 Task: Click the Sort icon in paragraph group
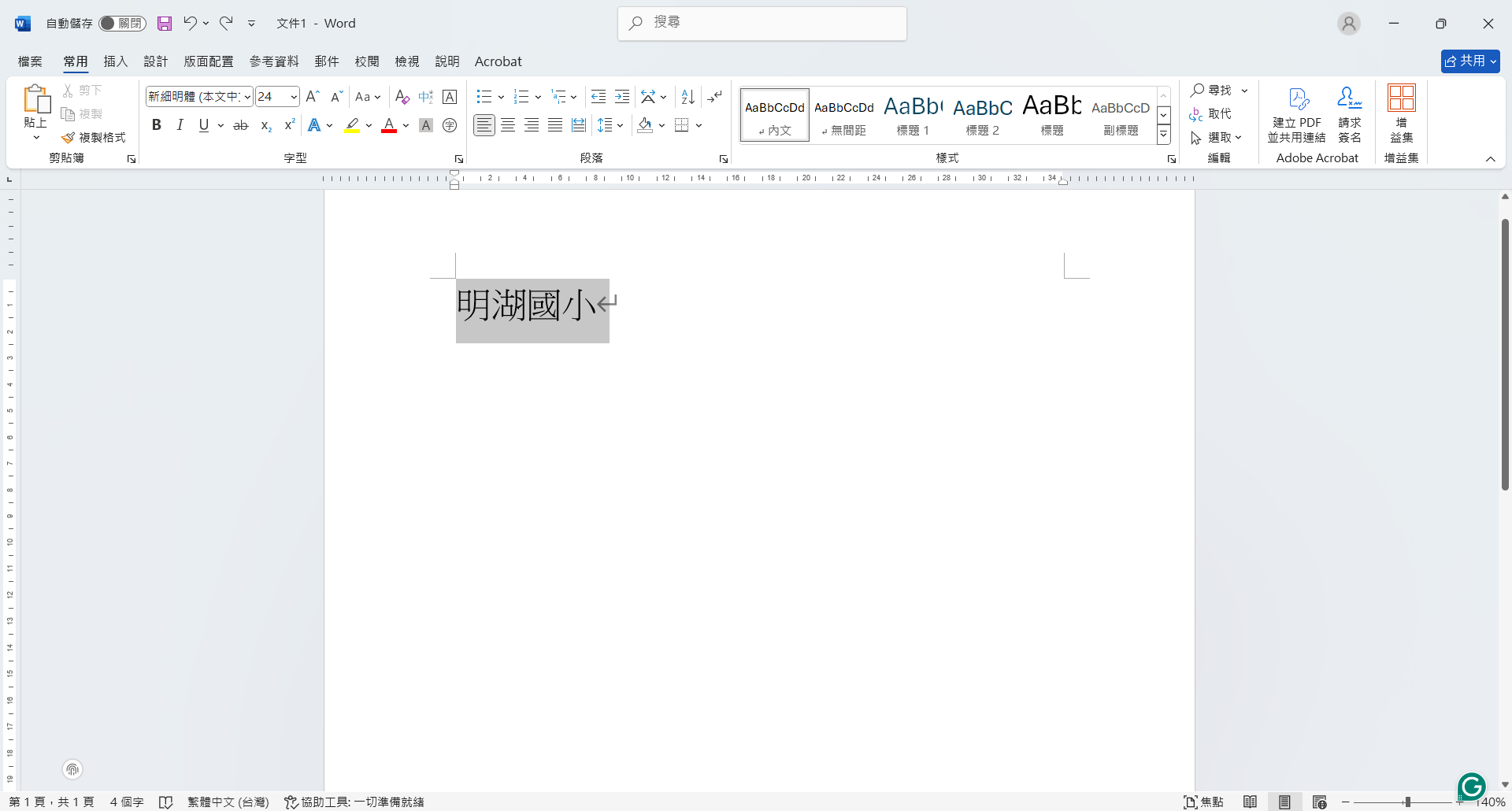tap(687, 97)
